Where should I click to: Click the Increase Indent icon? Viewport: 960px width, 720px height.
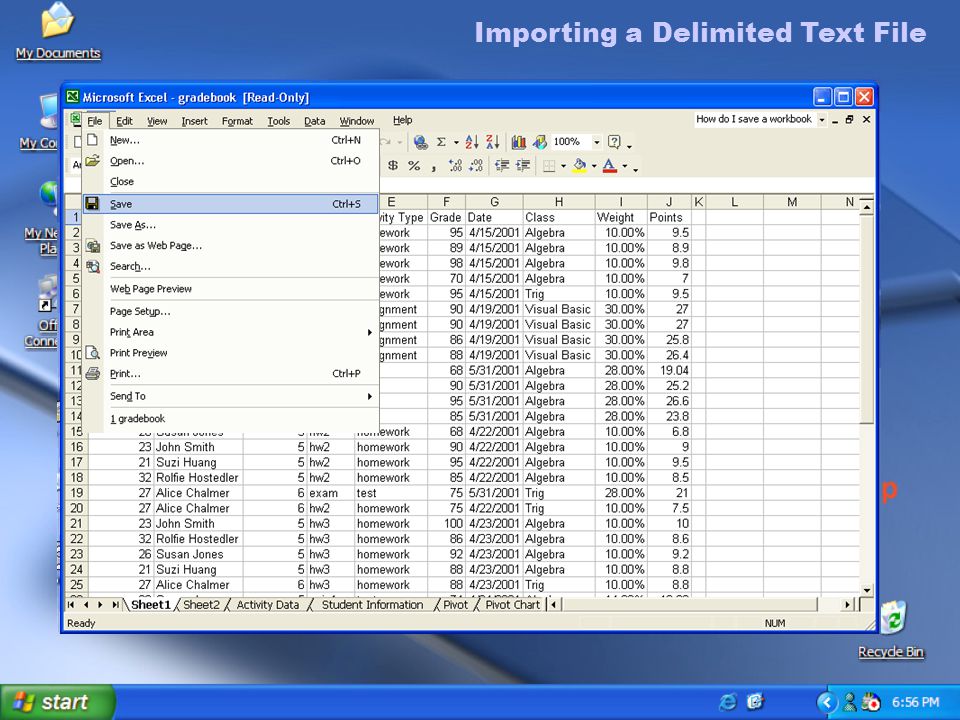pyautogui.click(x=523, y=166)
